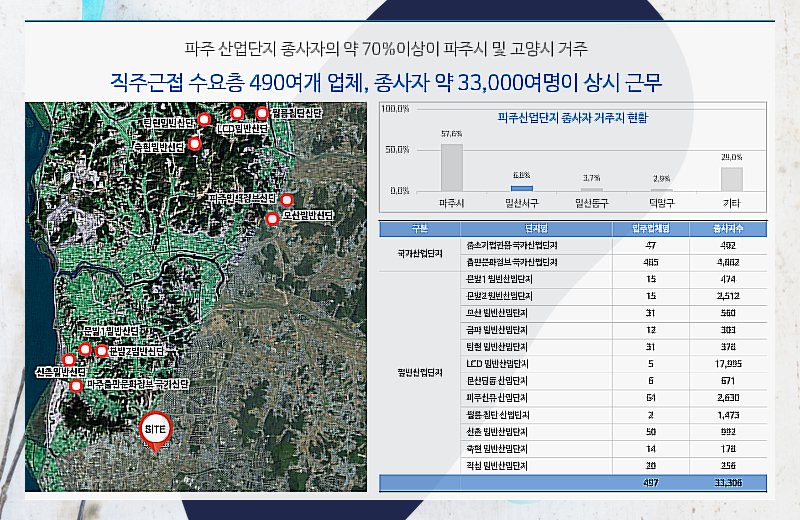Click the 파주선유 산업단지 row name
The height and width of the screenshot is (520, 800).
pyautogui.click(x=496, y=398)
